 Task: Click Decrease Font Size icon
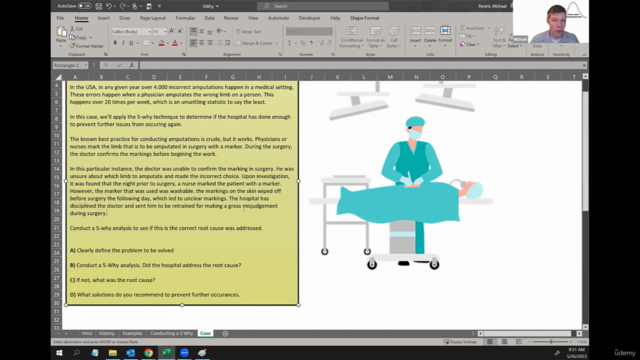coord(180,31)
